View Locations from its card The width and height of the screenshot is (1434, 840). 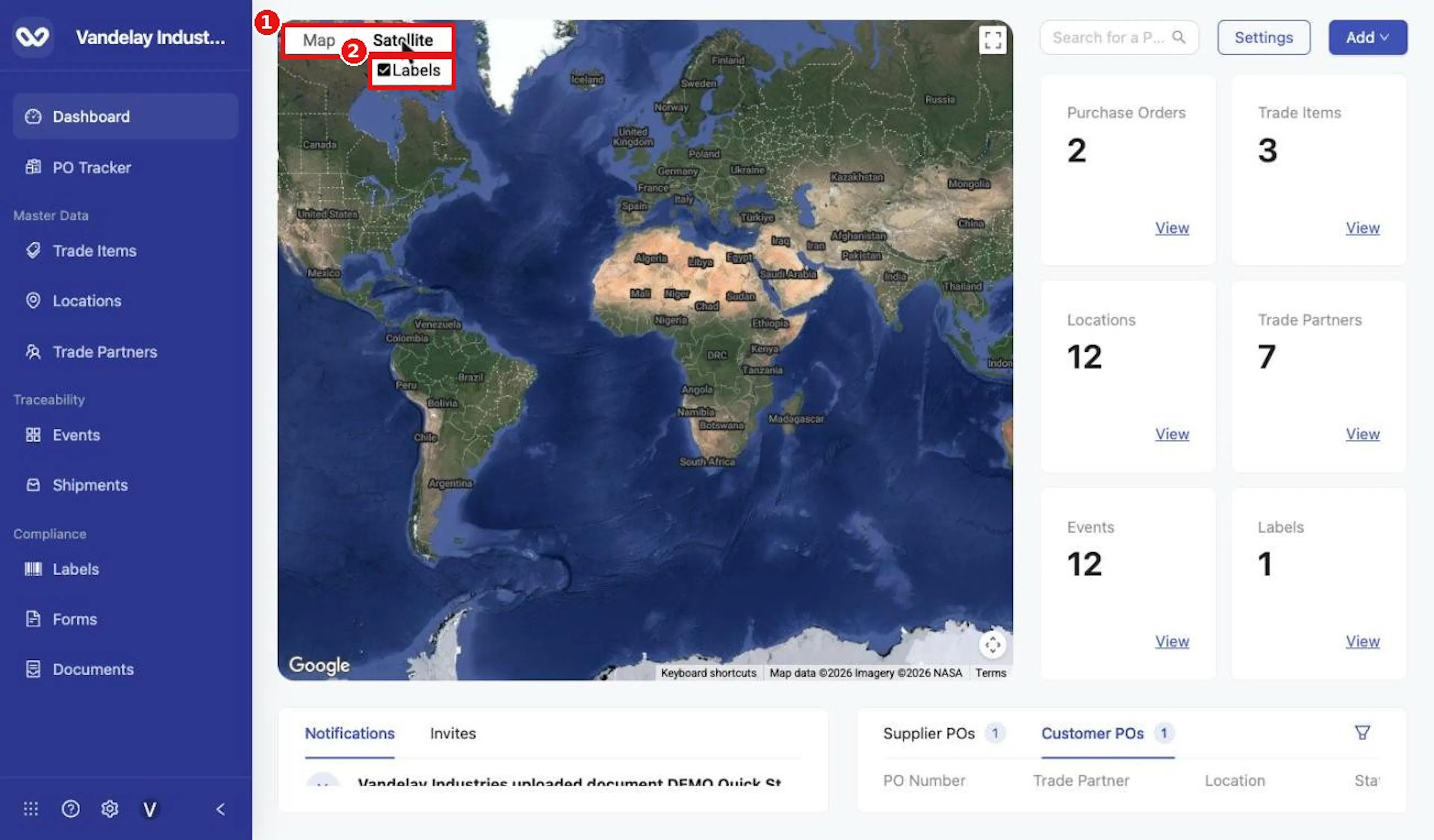[1172, 434]
